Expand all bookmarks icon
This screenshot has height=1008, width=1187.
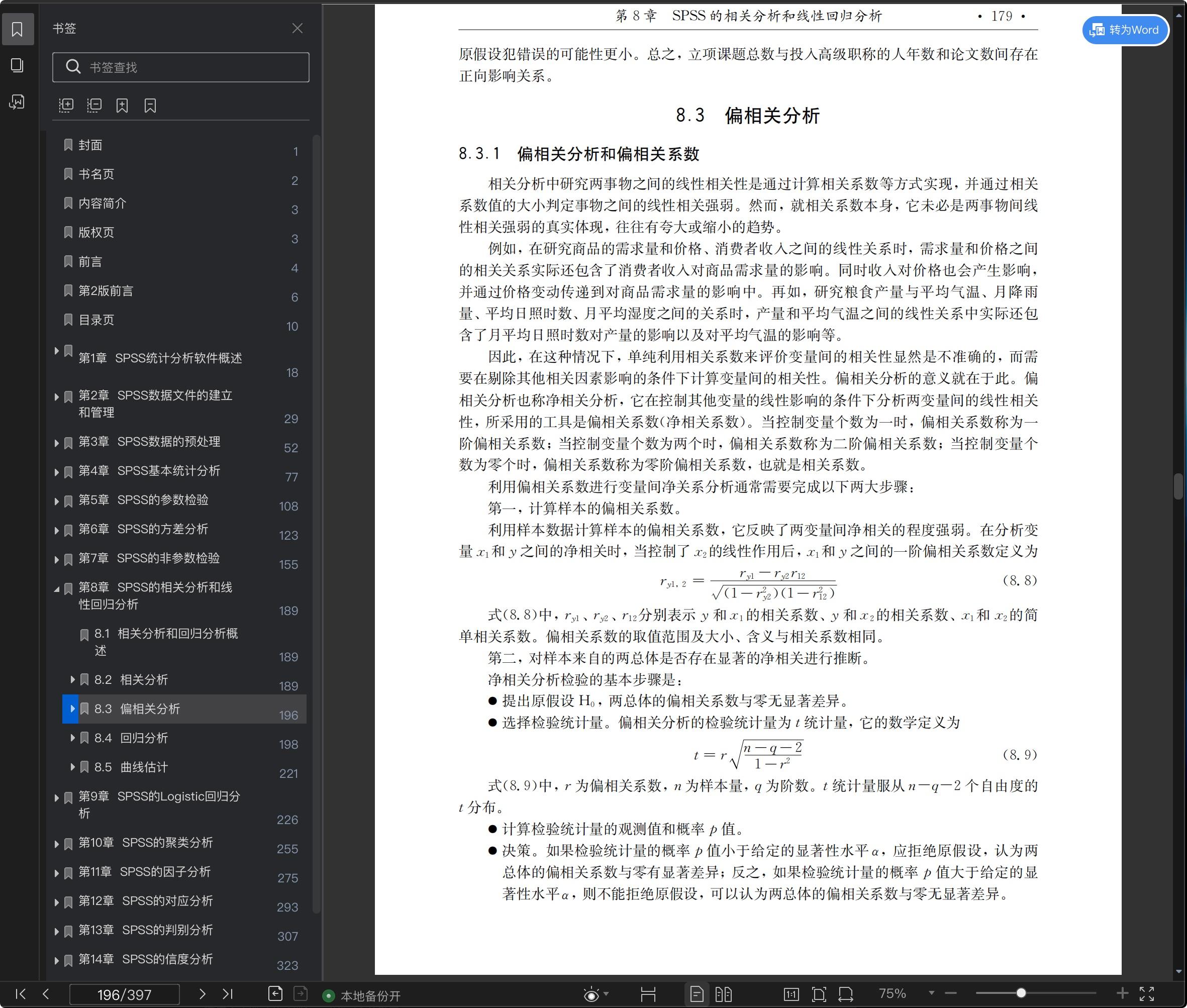click(x=66, y=105)
